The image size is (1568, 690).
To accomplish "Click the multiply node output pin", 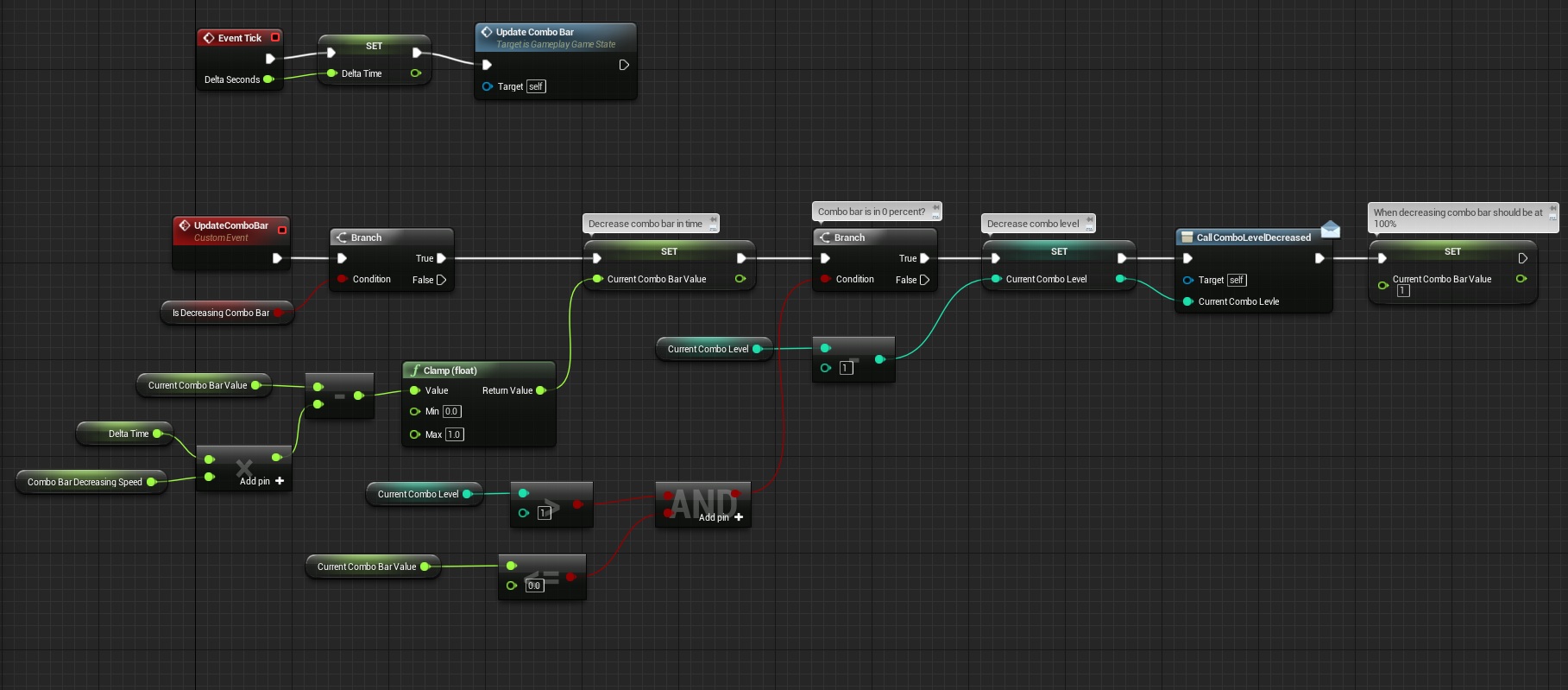I will pyautogui.click(x=276, y=457).
